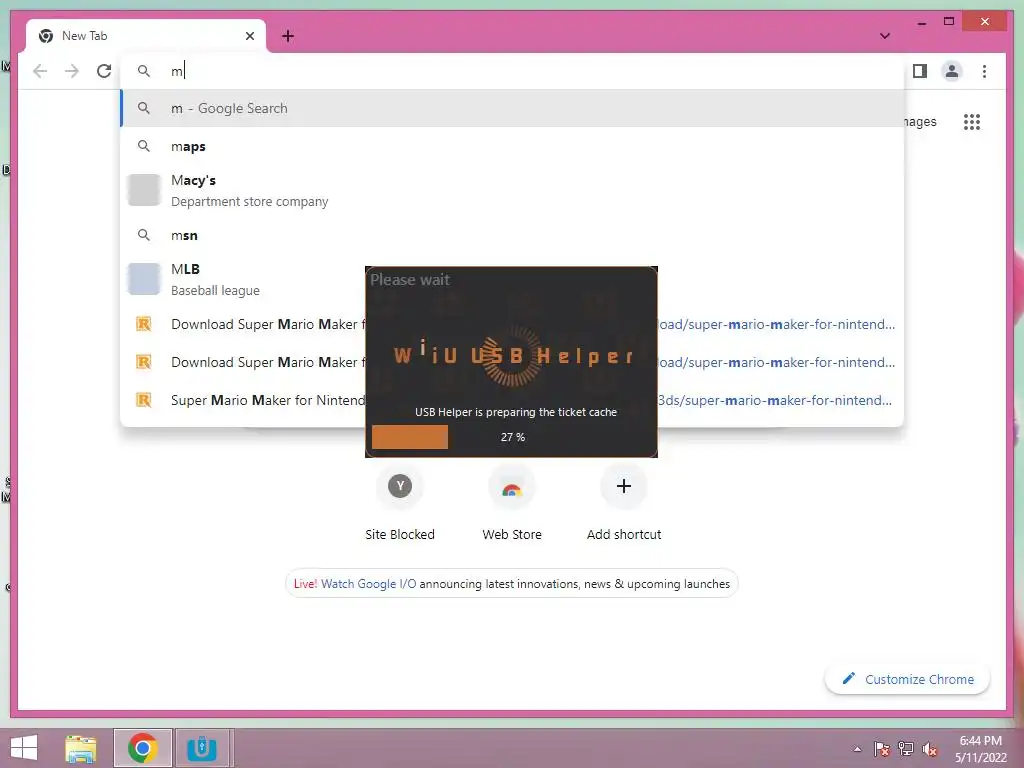The width and height of the screenshot is (1024, 768).
Task: Click the network tray icon
Action: tap(906, 749)
